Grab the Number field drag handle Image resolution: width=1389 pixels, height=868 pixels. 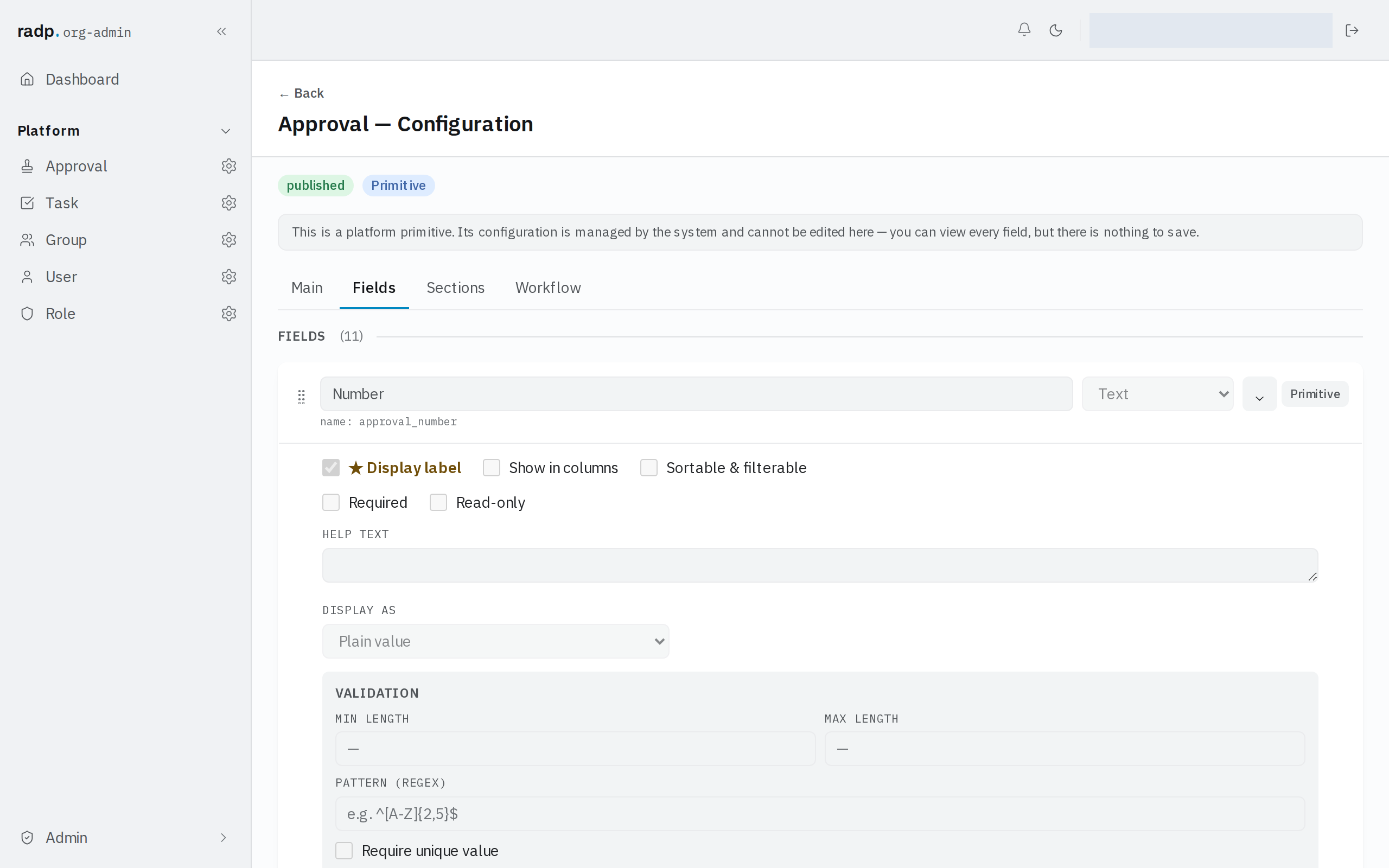pyautogui.click(x=301, y=397)
